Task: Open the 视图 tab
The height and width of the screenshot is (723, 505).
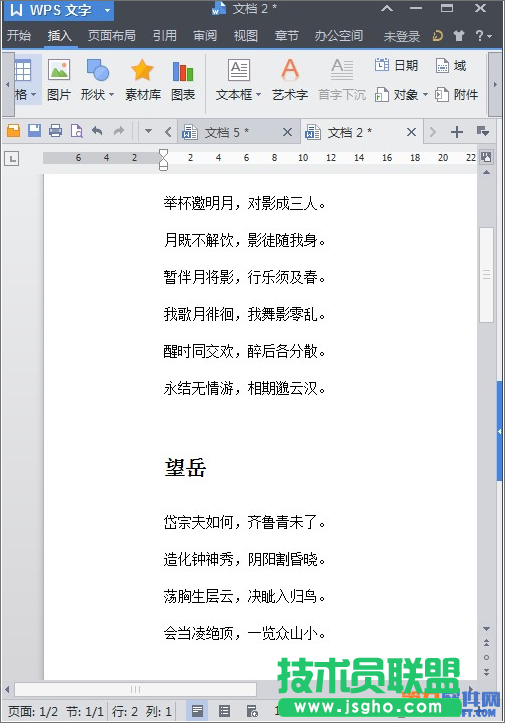Action: 245,36
